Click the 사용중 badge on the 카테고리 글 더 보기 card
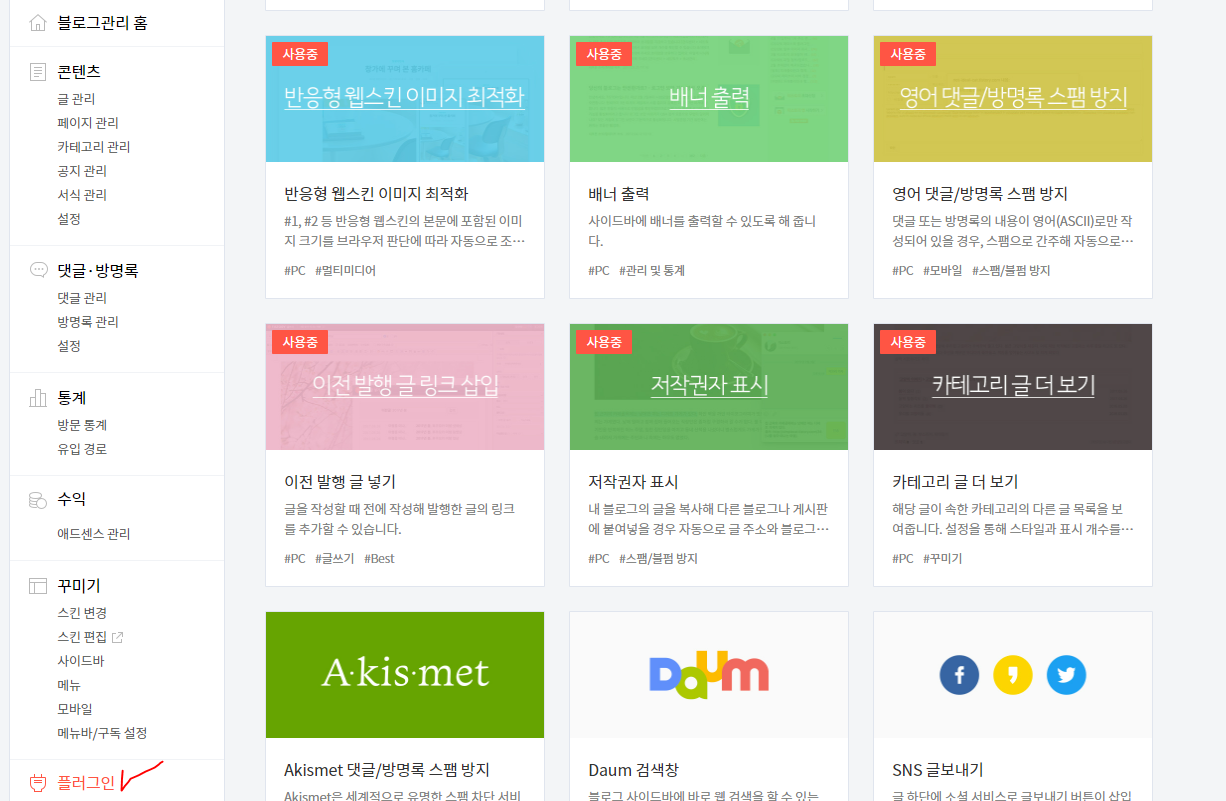The height and width of the screenshot is (801, 1226). tap(908, 342)
